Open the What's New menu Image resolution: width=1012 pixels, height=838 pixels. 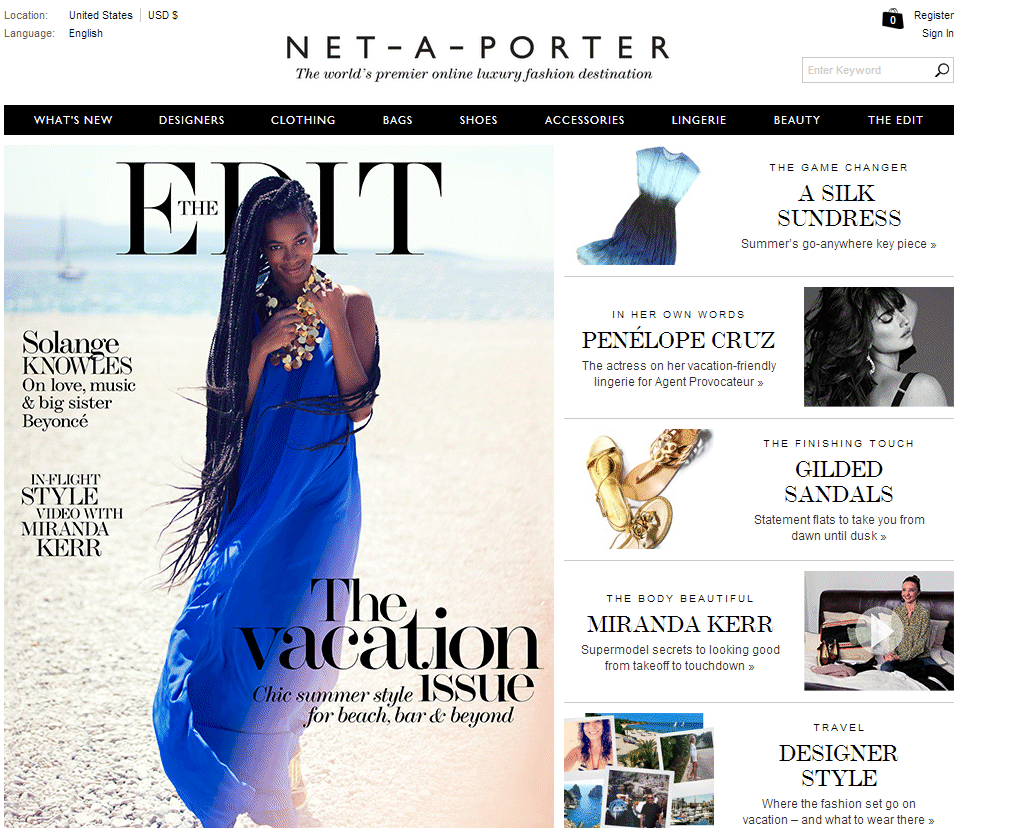(73, 120)
